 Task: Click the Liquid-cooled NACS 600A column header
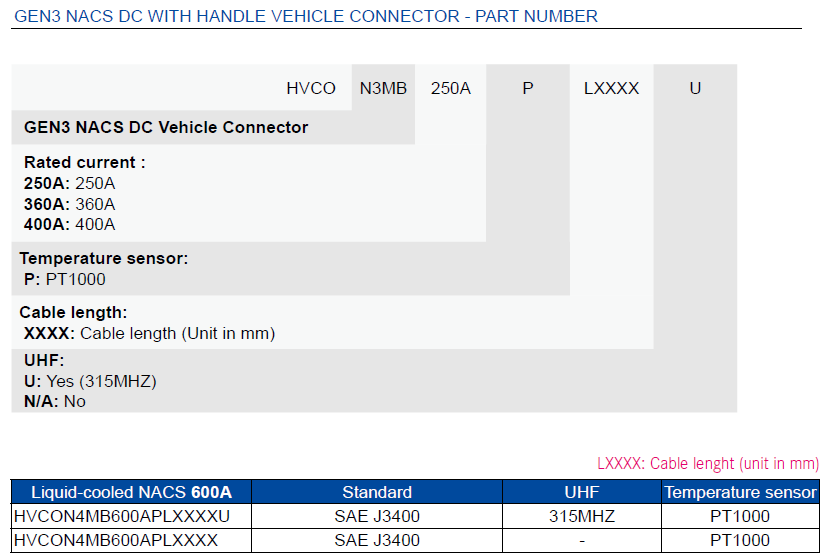[131, 492]
